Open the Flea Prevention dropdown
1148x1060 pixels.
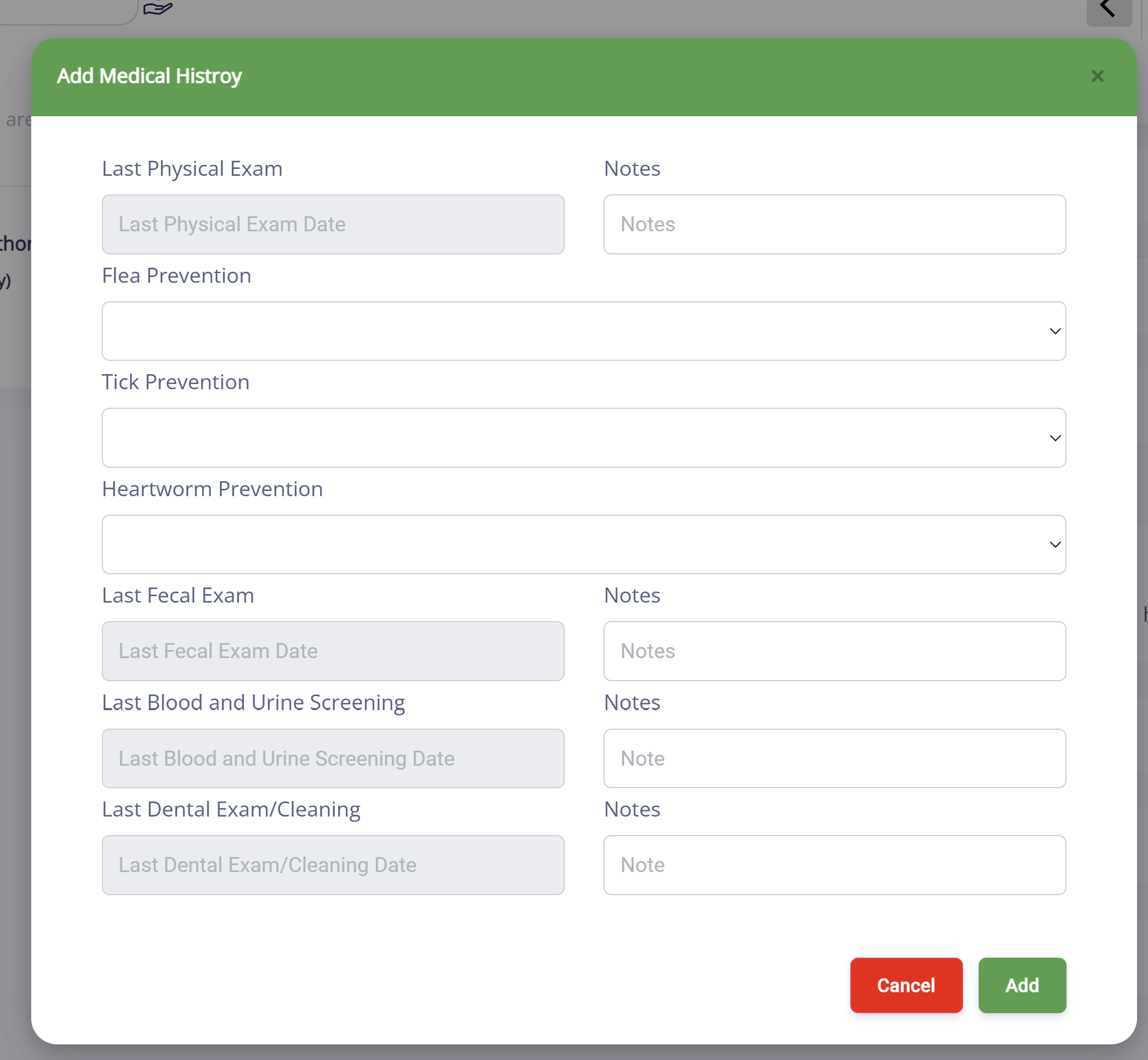(583, 331)
